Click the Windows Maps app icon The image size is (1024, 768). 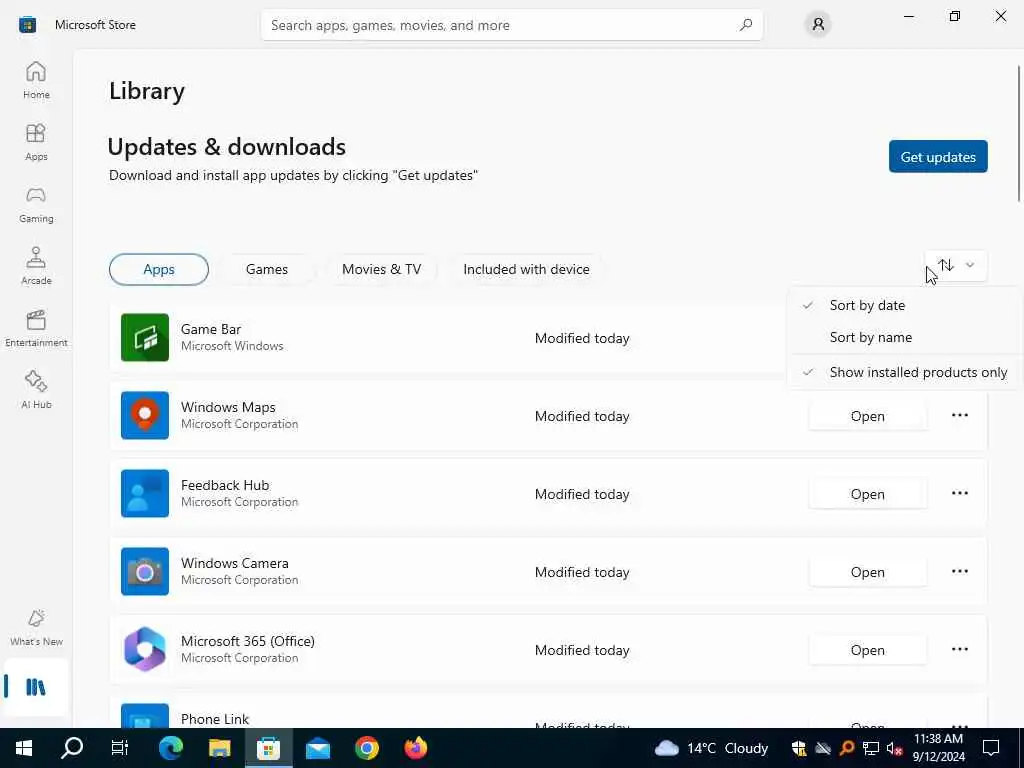pyautogui.click(x=145, y=415)
